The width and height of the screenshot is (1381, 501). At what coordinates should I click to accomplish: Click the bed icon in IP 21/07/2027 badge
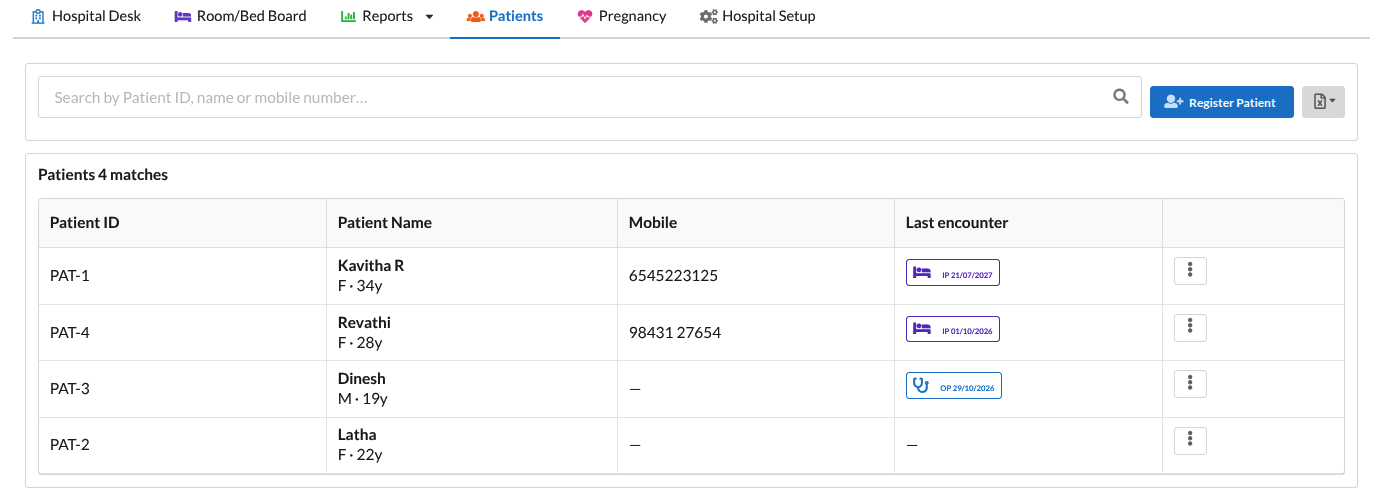(x=922, y=273)
